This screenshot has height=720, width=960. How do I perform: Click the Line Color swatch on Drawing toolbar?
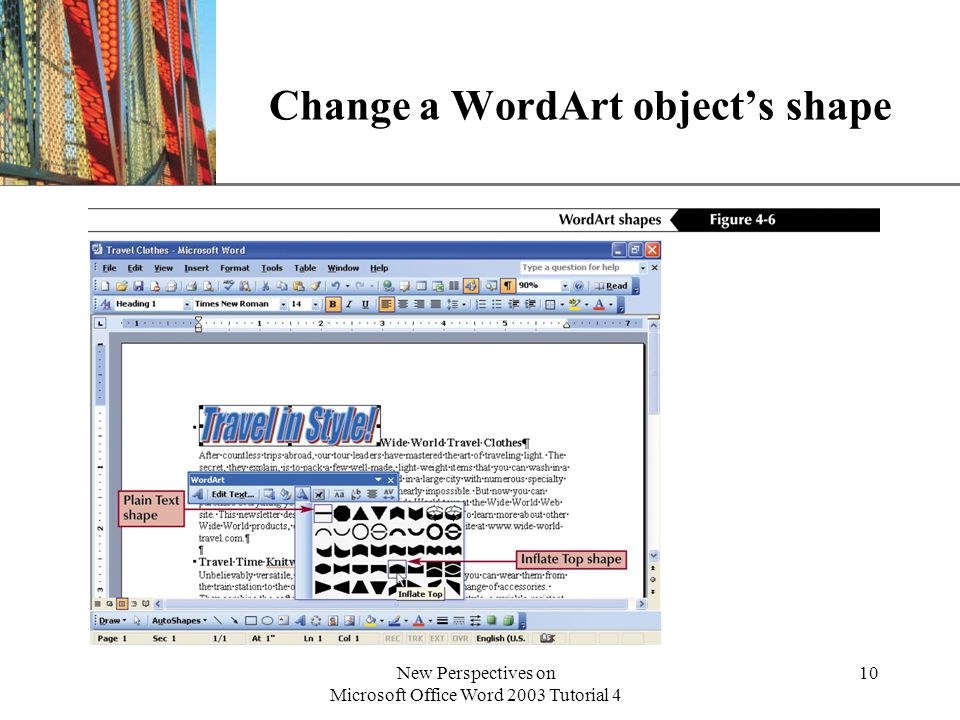[x=395, y=621]
